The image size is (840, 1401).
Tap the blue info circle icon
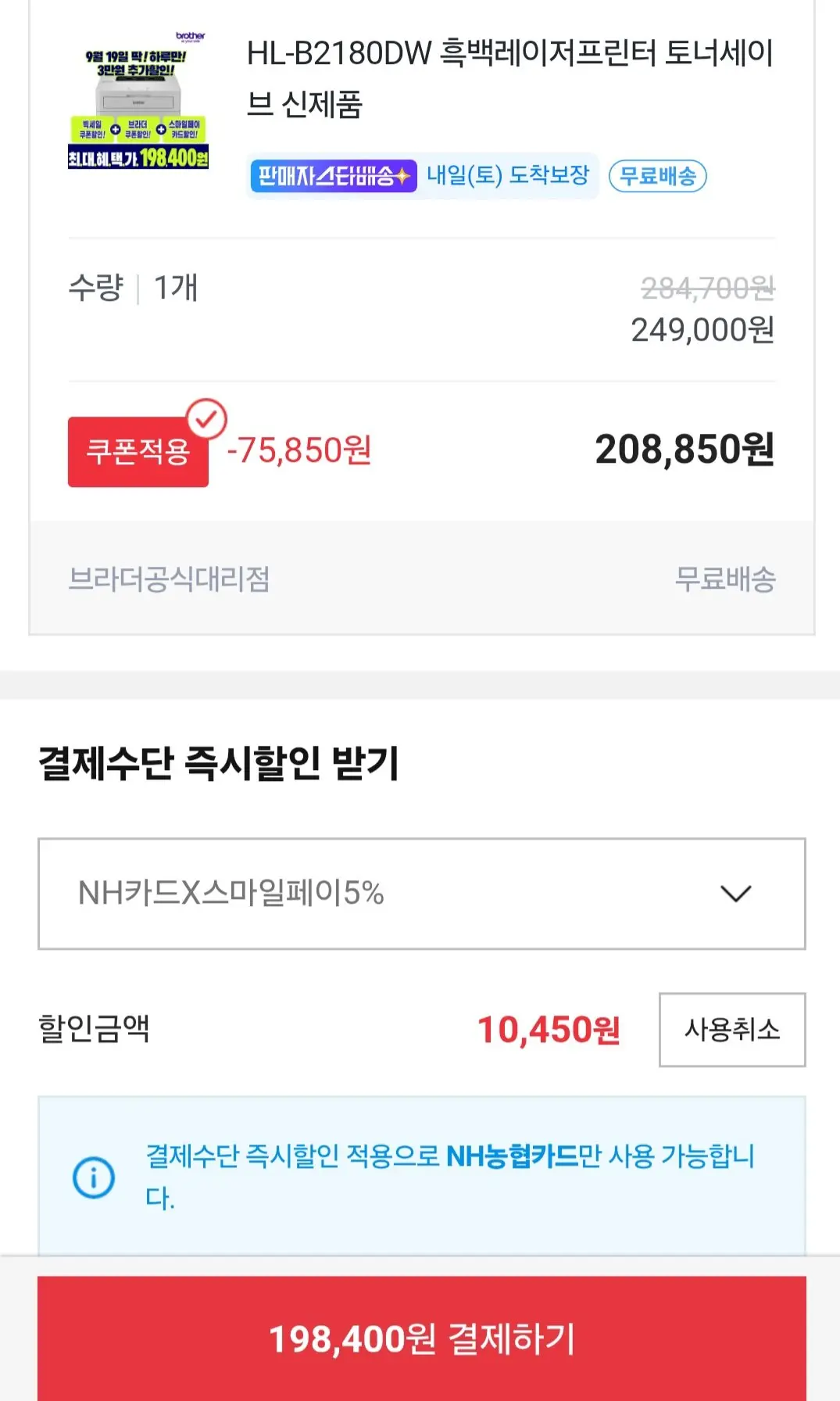click(x=94, y=1177)
